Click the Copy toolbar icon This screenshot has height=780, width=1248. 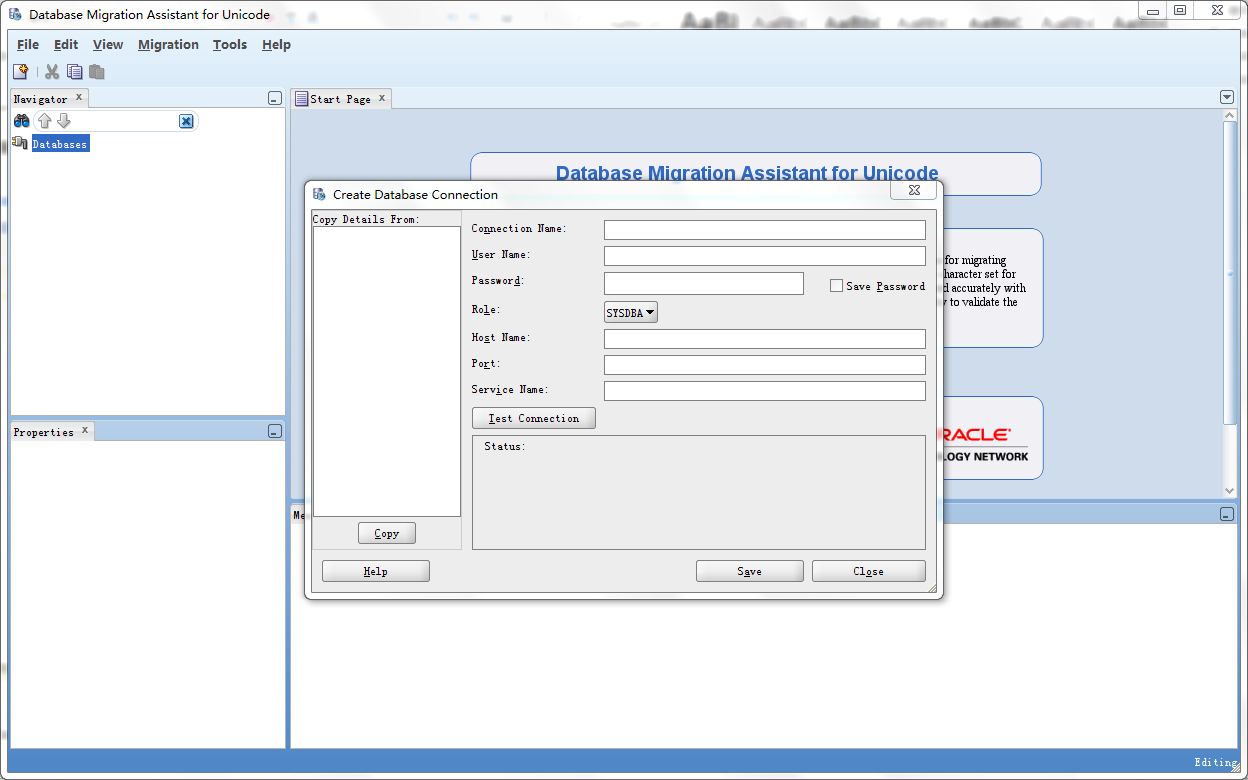(x=75, y=72)
